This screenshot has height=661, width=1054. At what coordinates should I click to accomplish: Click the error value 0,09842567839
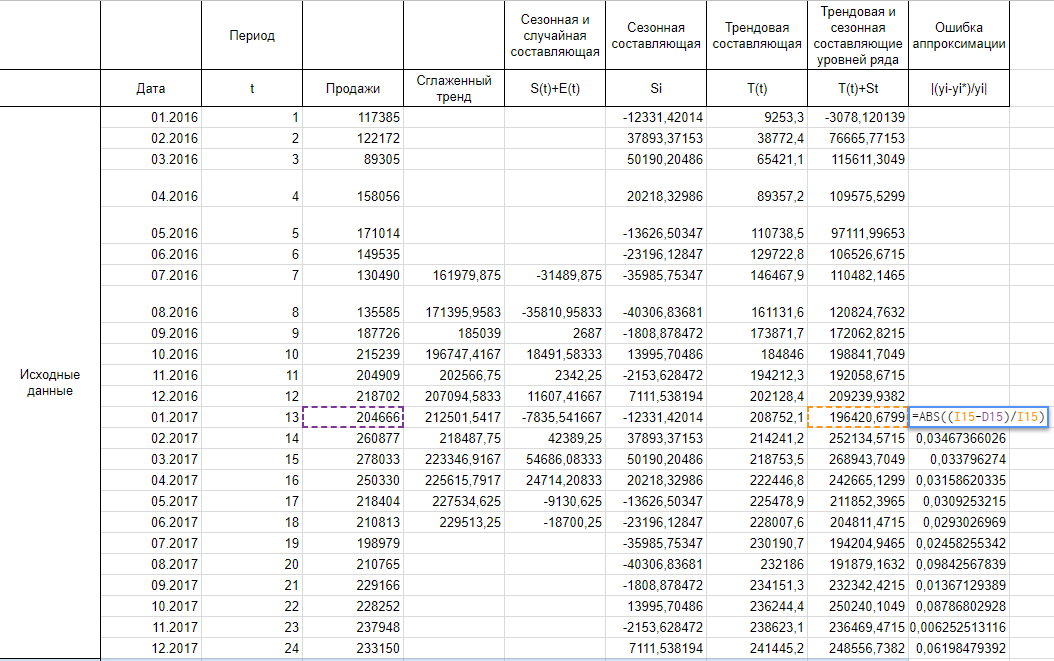click(x=958, y=564)
